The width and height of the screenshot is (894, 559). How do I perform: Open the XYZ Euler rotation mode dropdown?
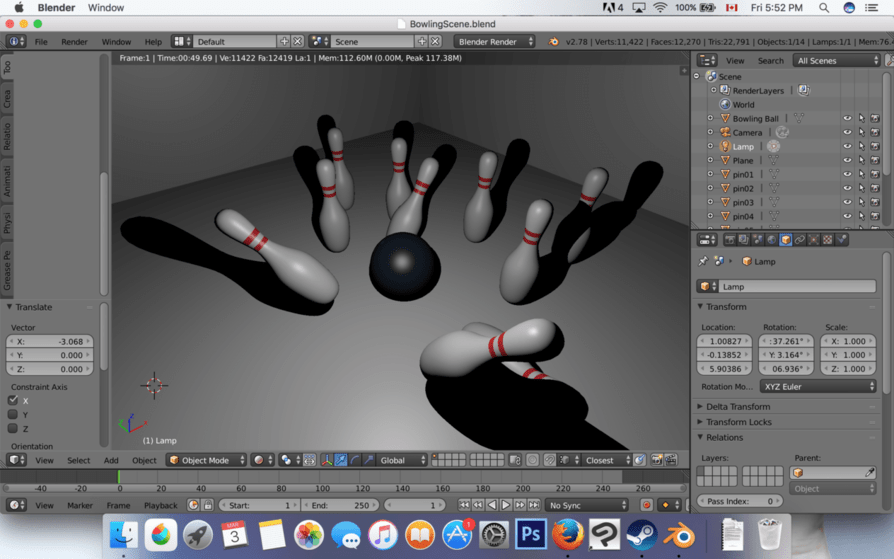818,386
